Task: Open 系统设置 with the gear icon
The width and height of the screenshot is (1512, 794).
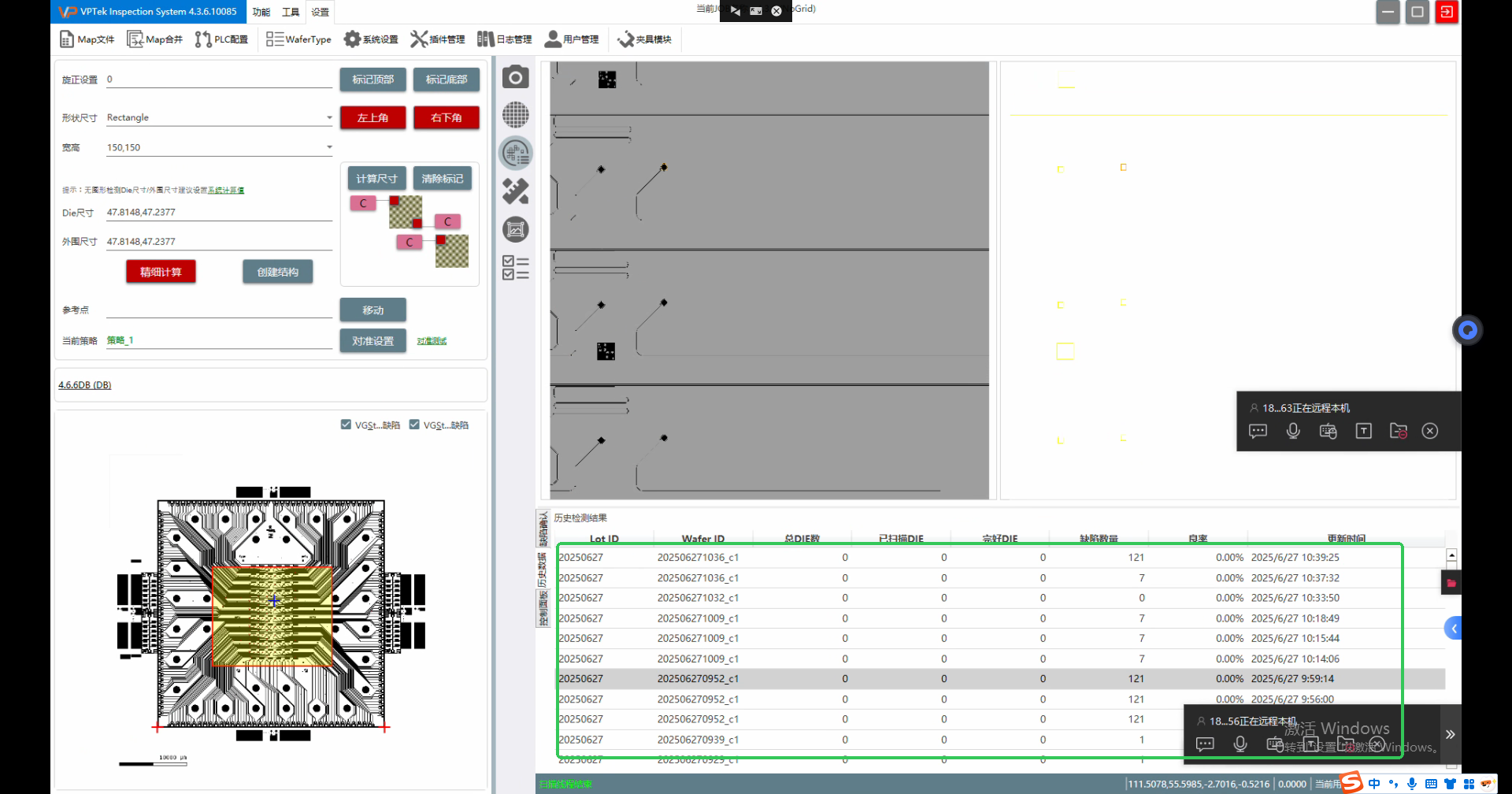Action: tap(371, 39)
